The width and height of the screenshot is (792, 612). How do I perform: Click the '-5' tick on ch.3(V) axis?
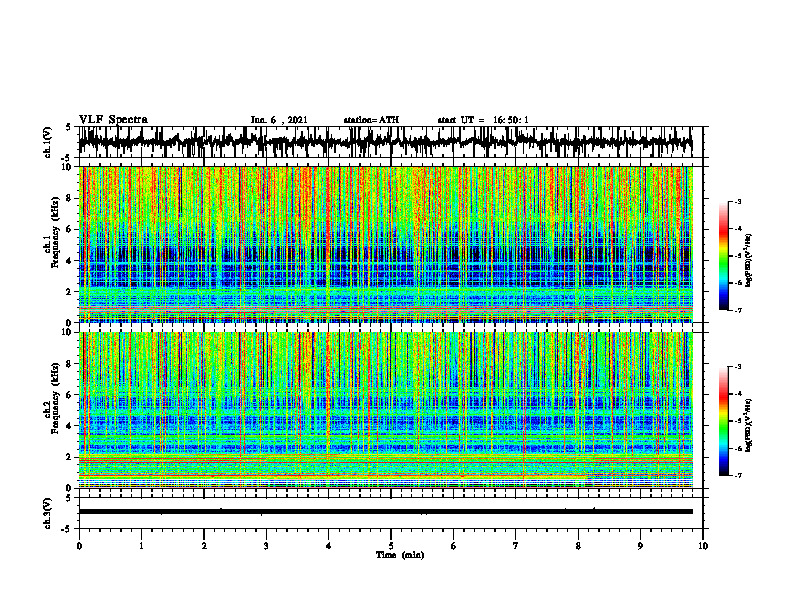point(68,530)
